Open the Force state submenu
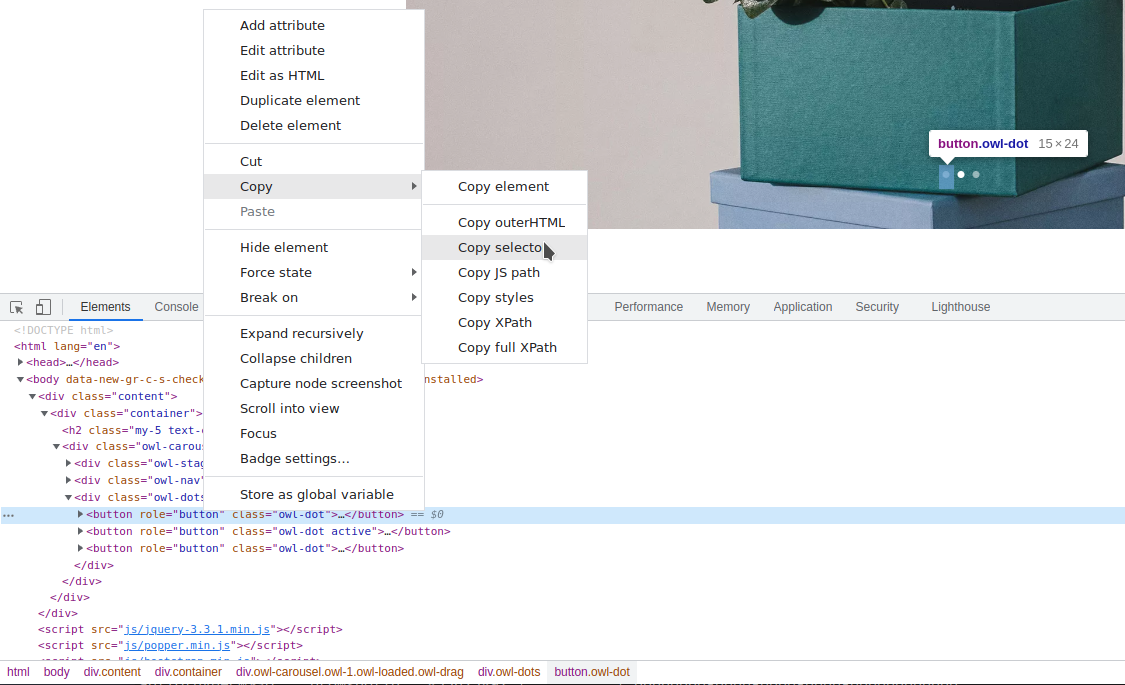The height and width of the screenshot is (685, 1125). [314, 273]
